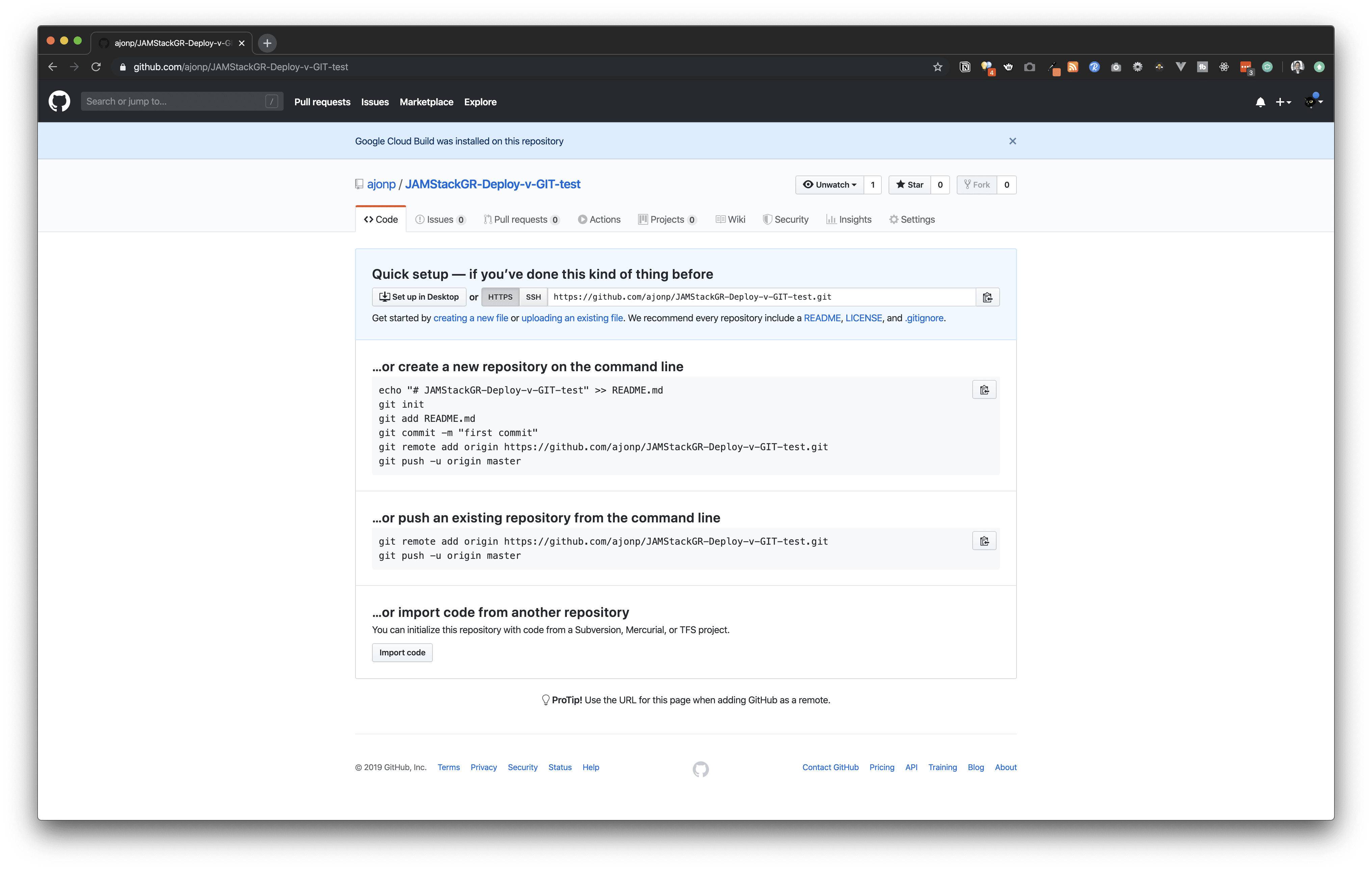Open a new browser tab
The image size is (1372, 870).
point(267,43)
